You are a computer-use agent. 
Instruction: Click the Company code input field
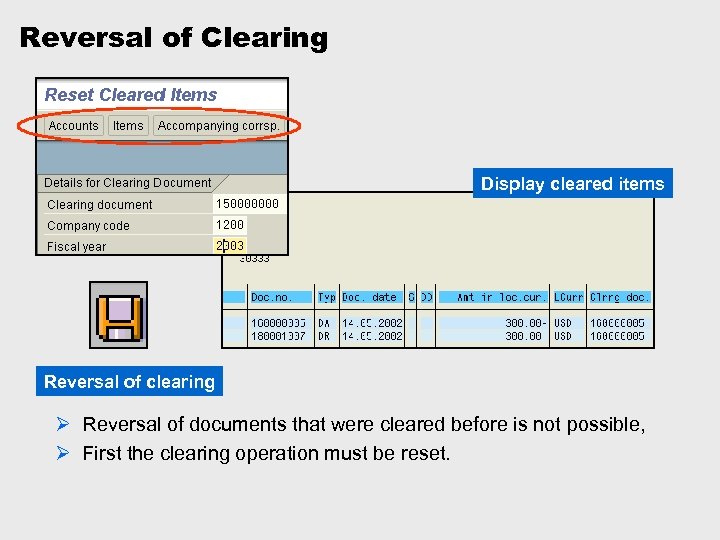click(230, 225)
